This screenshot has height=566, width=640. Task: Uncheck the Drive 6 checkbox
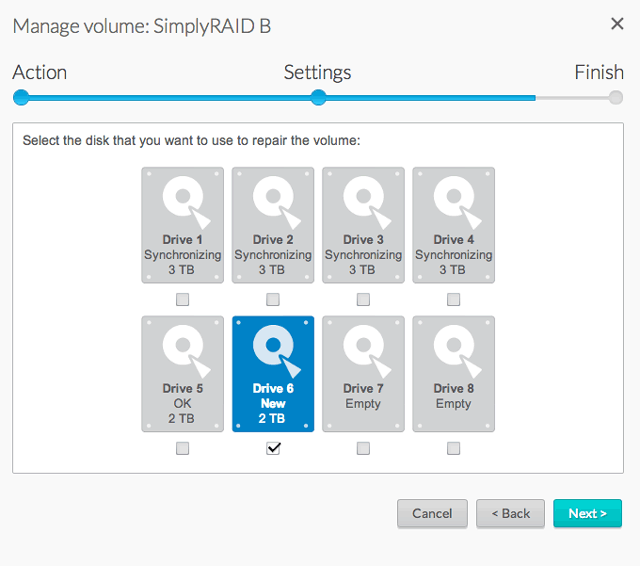point(273,449)
